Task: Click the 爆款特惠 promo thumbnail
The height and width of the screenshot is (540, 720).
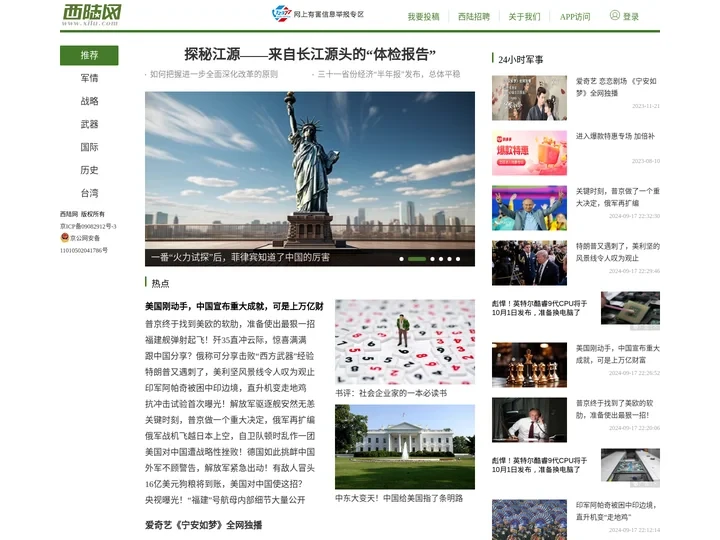Action: [x=529, y=153]
